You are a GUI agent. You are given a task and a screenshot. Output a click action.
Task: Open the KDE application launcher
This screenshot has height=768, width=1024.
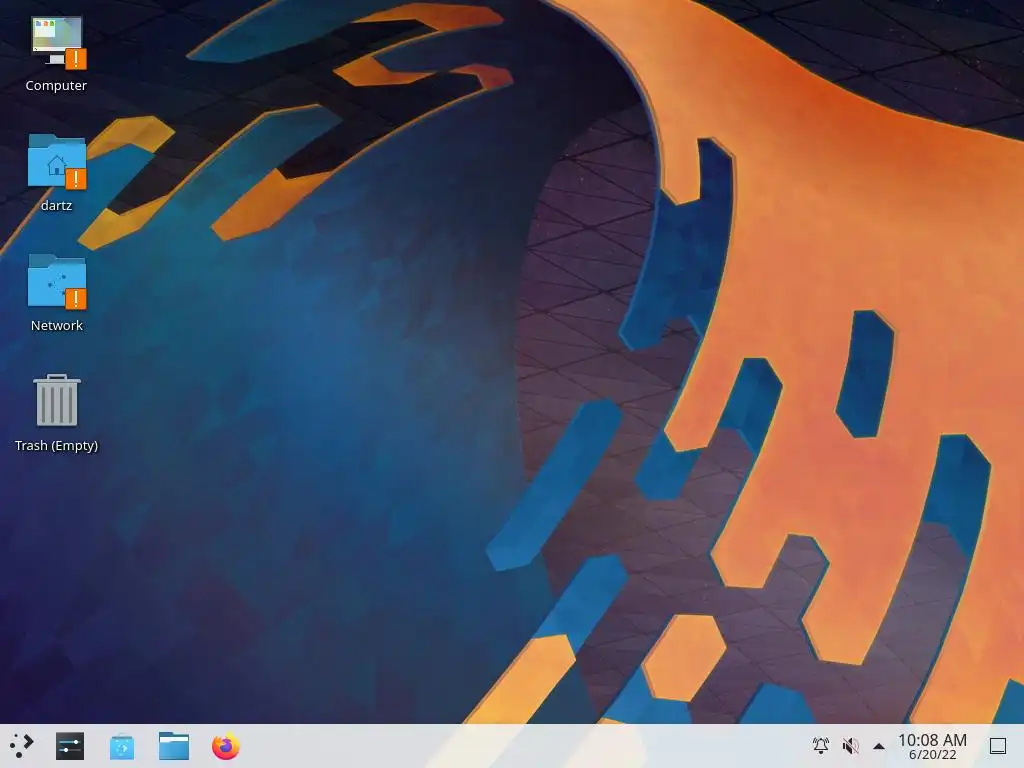(x=22, y=746)
